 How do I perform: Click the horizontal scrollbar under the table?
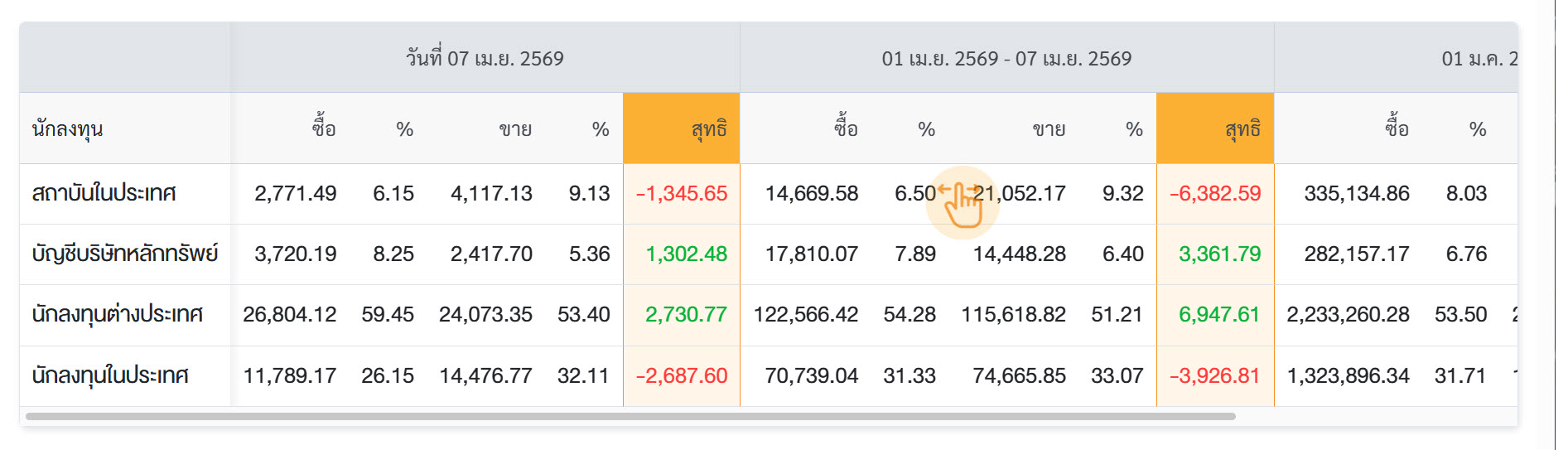coord(630,416)
